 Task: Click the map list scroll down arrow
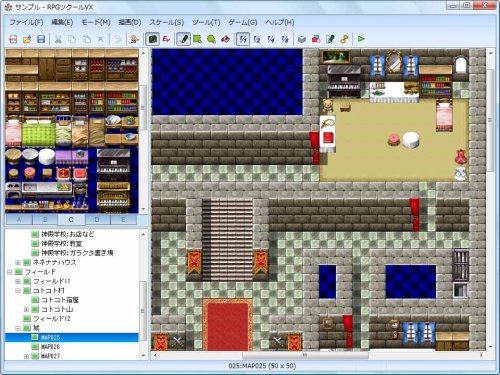tap(143, 356)
